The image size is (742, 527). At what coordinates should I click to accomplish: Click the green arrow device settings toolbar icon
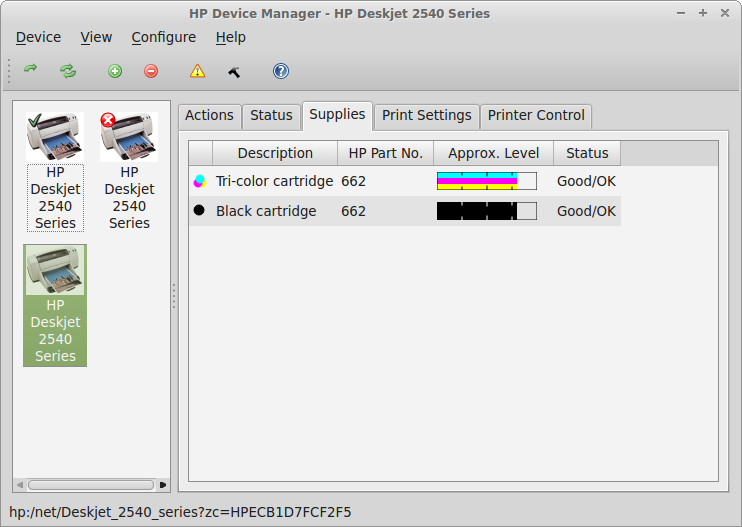click(x=30, y=70)
